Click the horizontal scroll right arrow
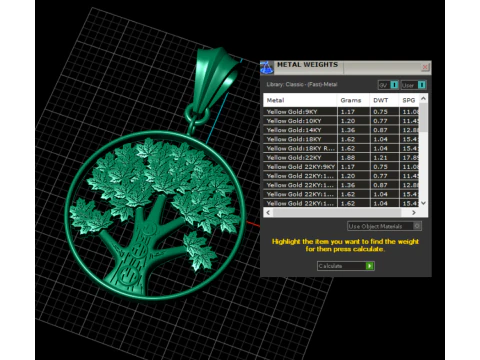Viewport: 480px width, 360px height. [414, 212]
